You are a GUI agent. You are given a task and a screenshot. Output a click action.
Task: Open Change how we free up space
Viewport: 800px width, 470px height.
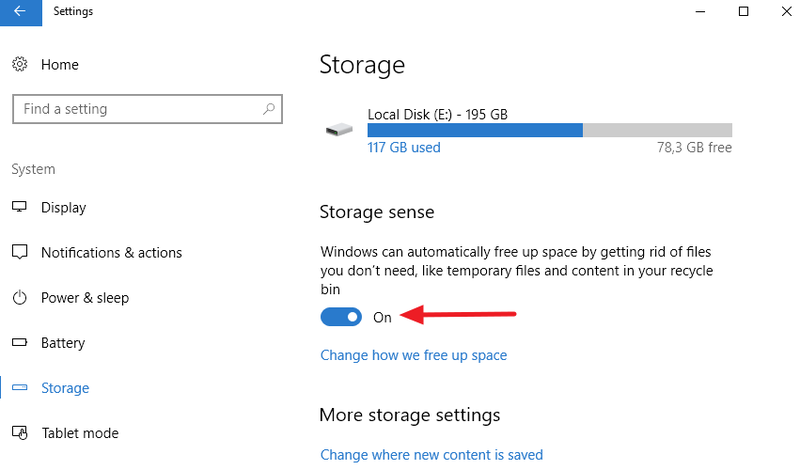click(413, 355)
